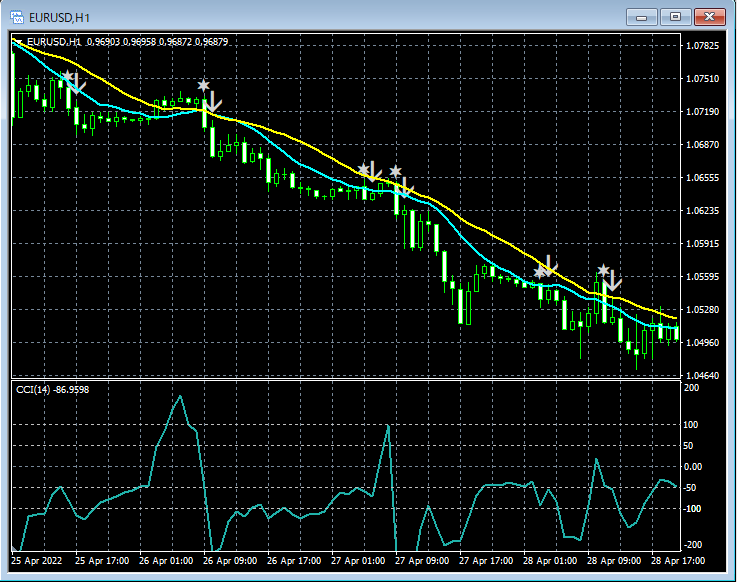This screenshot has width=738, height=582.
Task: Click the 25 Apr 17:00 time label
Action: pos(102,561)
